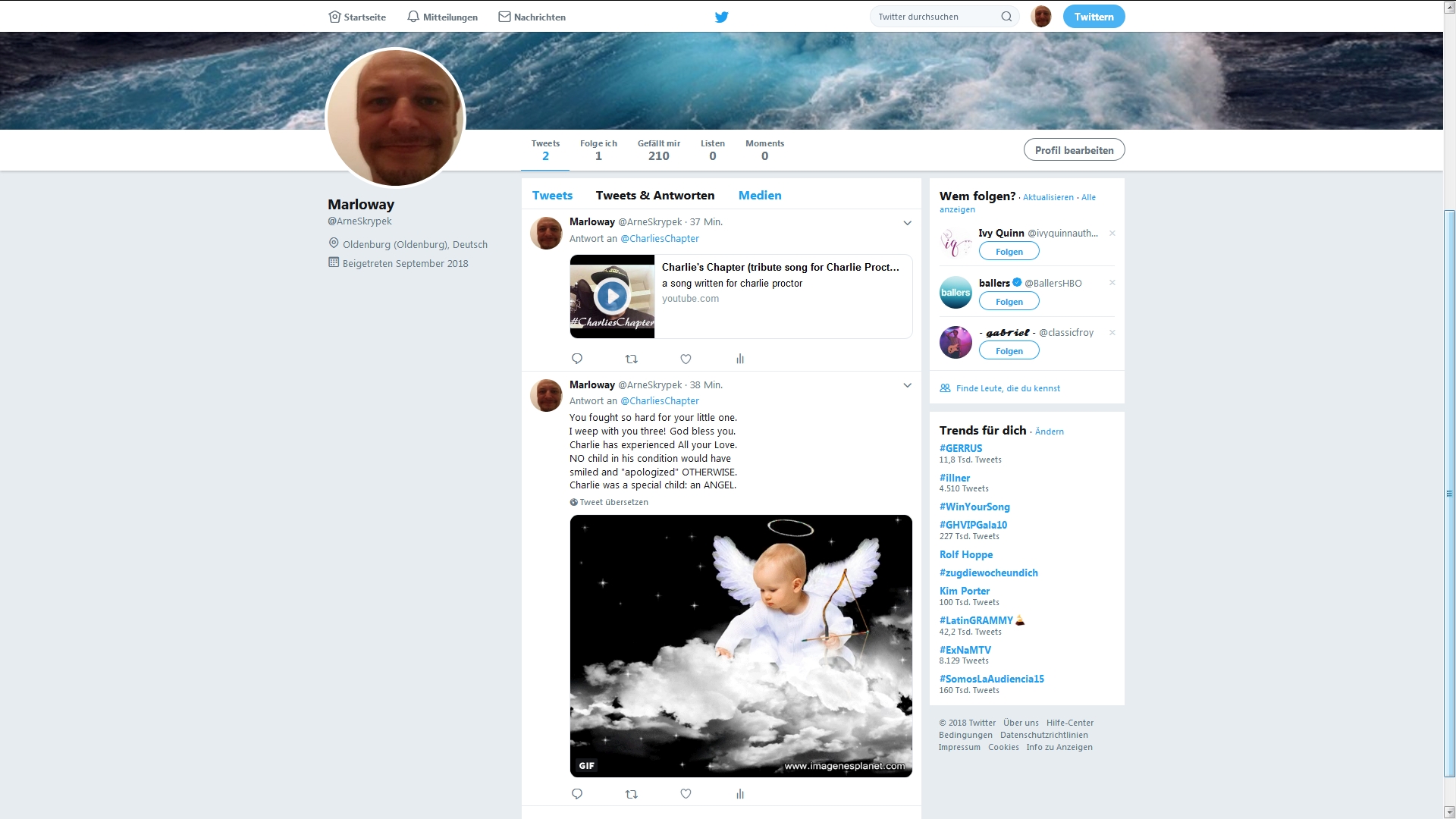This screenshot has height=819, width=1456.
Task: Open Startseite home link
Action: [357, 17]
